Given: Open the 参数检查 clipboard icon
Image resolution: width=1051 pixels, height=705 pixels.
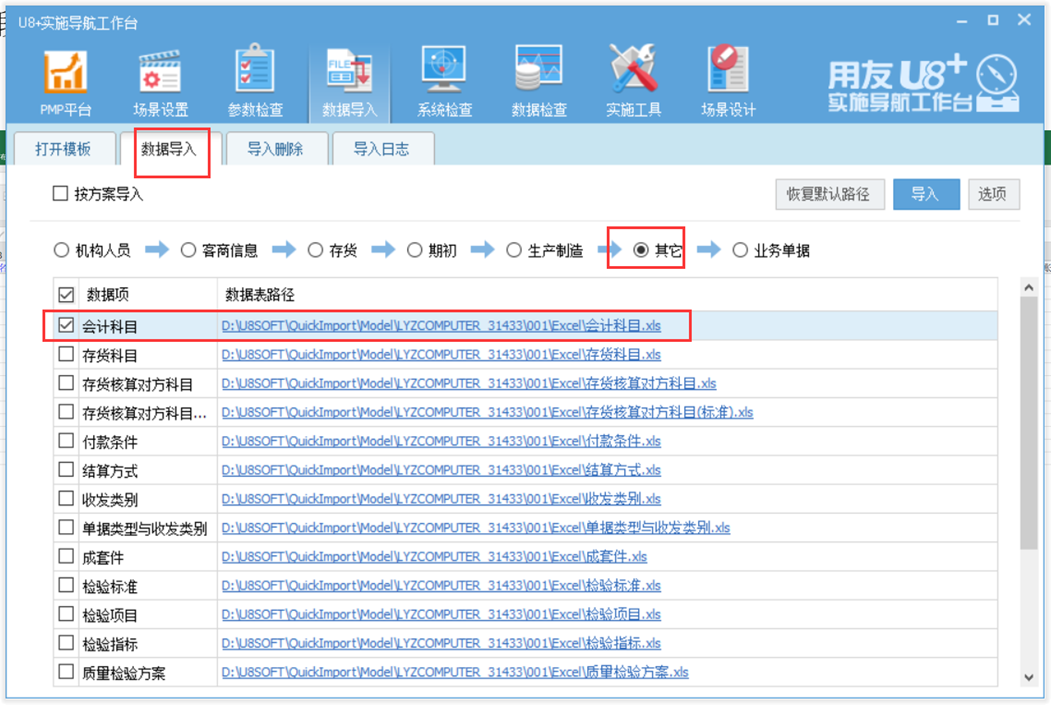Looking at the screenshot, I should pos(255,82).
